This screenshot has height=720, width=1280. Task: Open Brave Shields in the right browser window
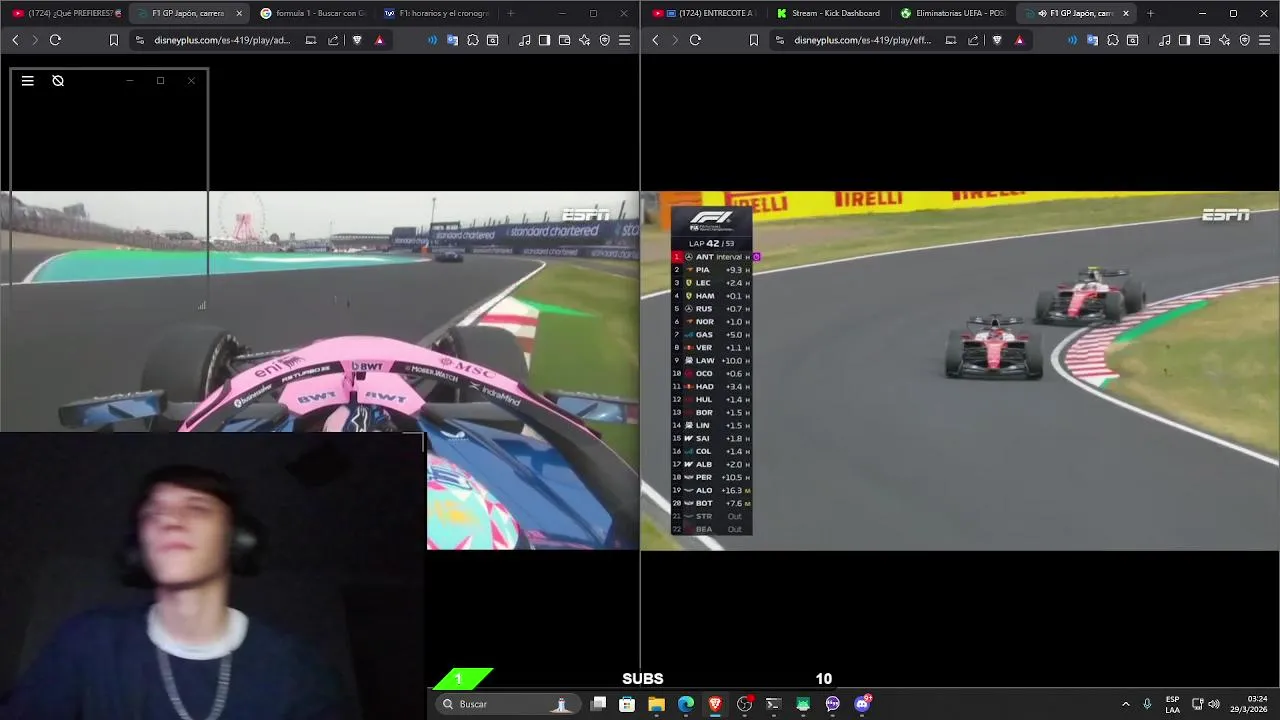[x=998, y=40]
